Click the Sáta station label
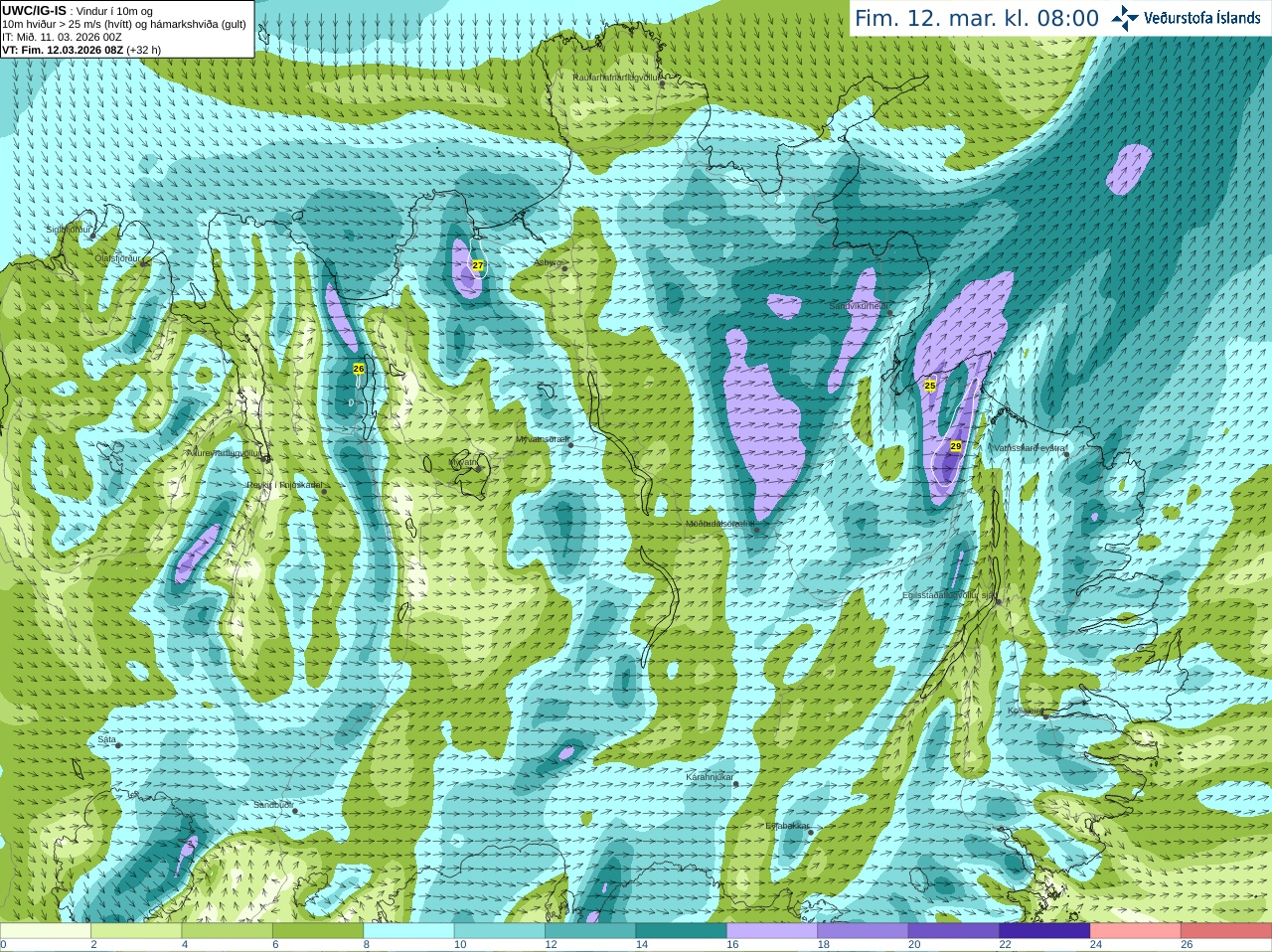Viewport: 1272px width, 952px height. pyautogui.click(x=107, y=739)
